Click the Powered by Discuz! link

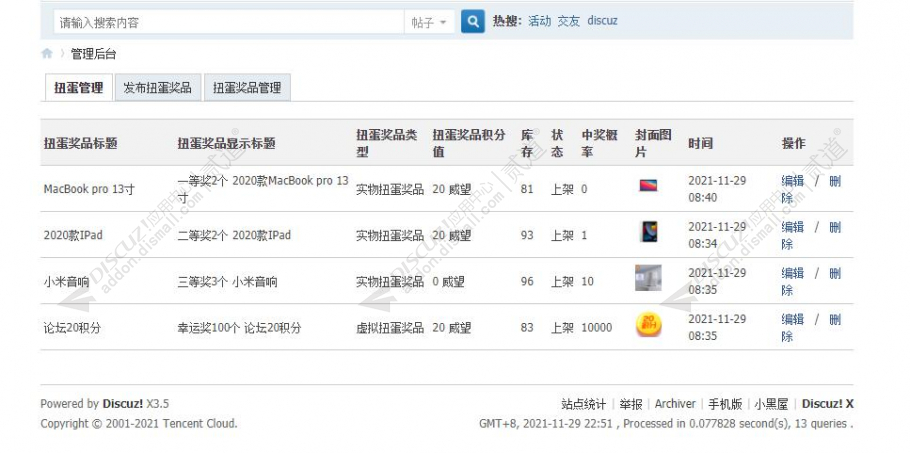tap(123, 404)
